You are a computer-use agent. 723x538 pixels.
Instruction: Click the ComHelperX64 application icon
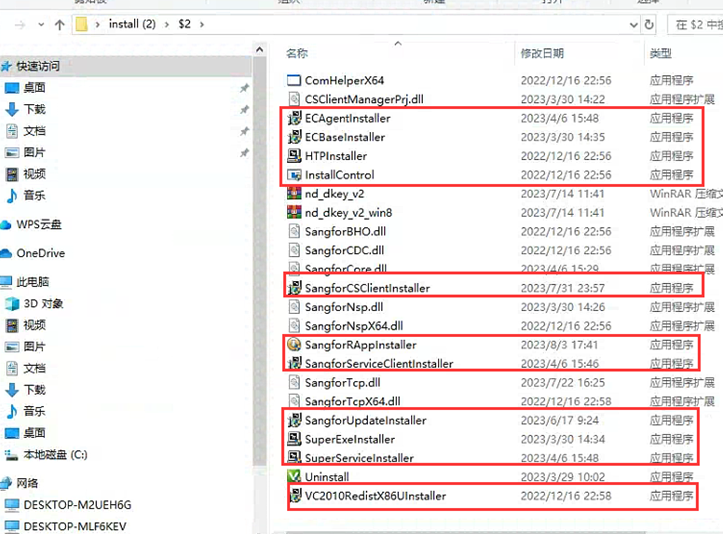[294, 80]
